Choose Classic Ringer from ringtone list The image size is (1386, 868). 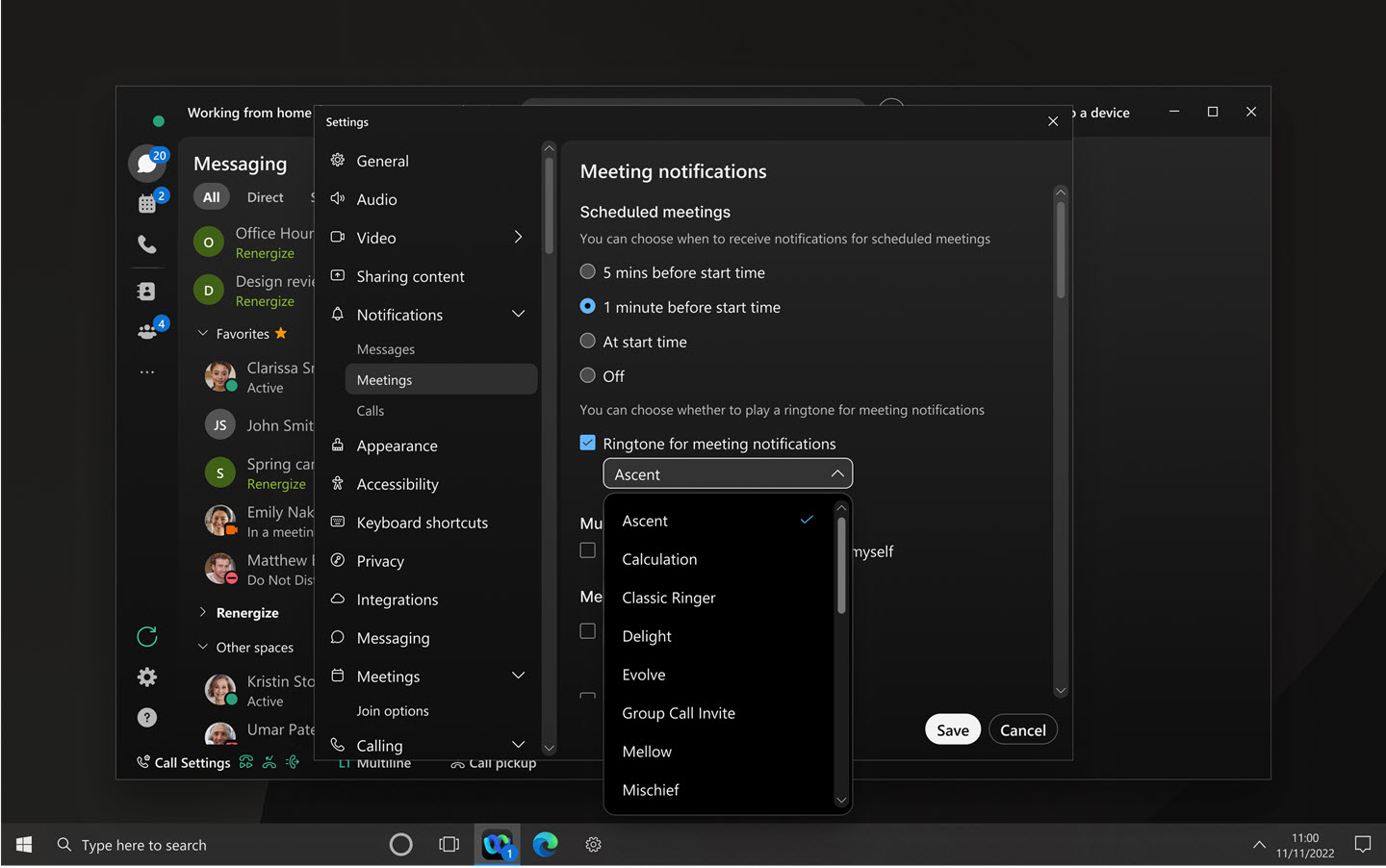pos(669,599)
